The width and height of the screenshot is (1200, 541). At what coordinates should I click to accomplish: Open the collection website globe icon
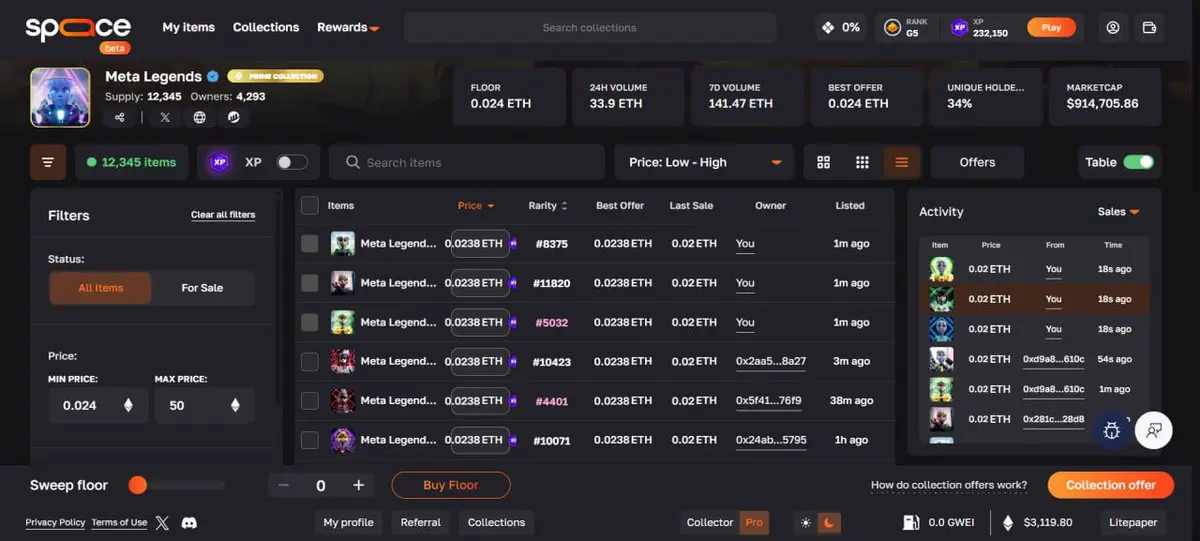[x=200, y=117]
